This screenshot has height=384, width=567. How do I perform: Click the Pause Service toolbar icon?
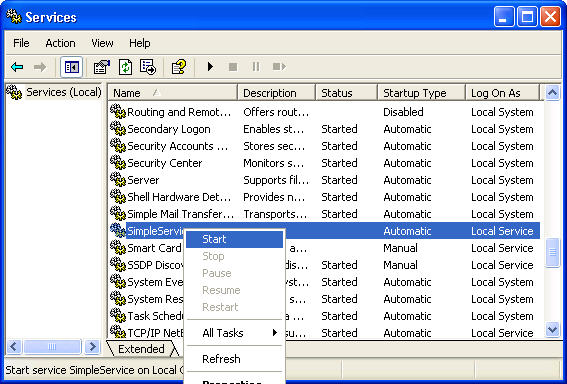[256, 67]
